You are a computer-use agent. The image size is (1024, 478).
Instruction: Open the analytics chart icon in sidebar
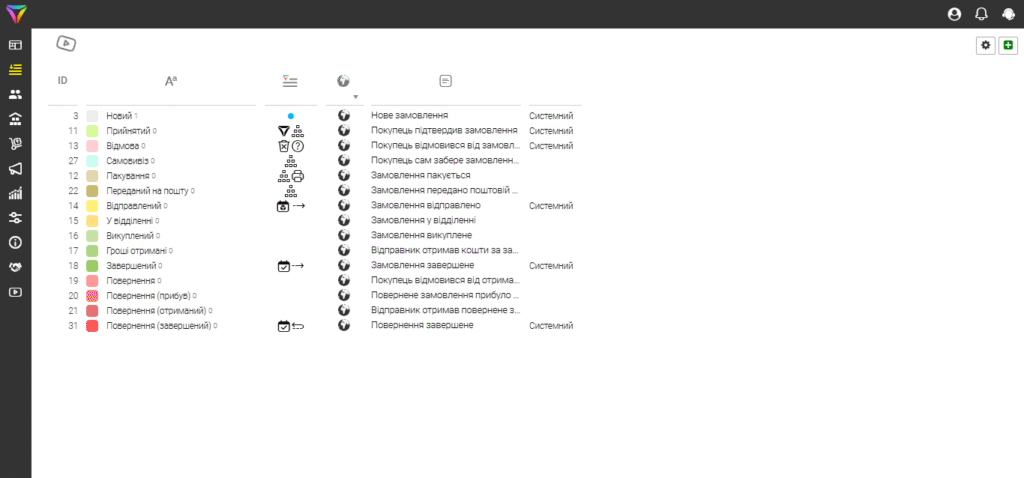click(x=16, y=194)
